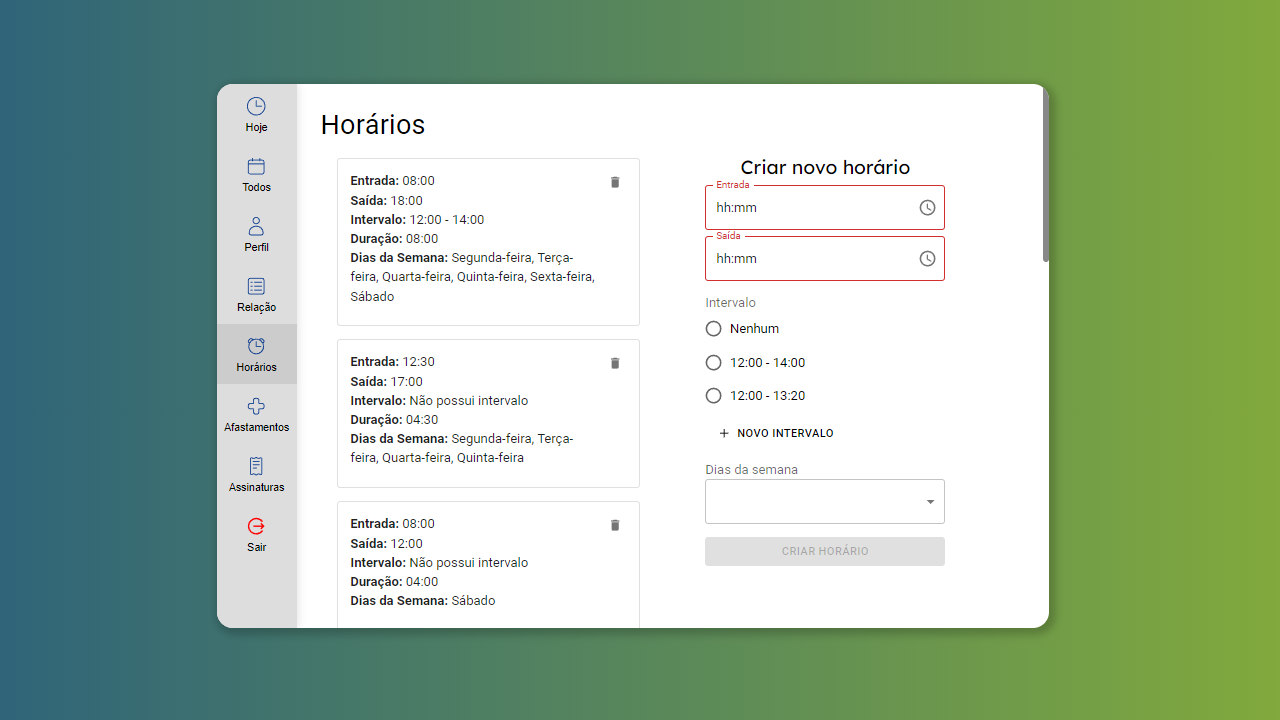Delete the 08:00–18:00 schedule via trash icon
This screenshot has width=1280, height=720.
pyautogui.click(x=615, y=182)
